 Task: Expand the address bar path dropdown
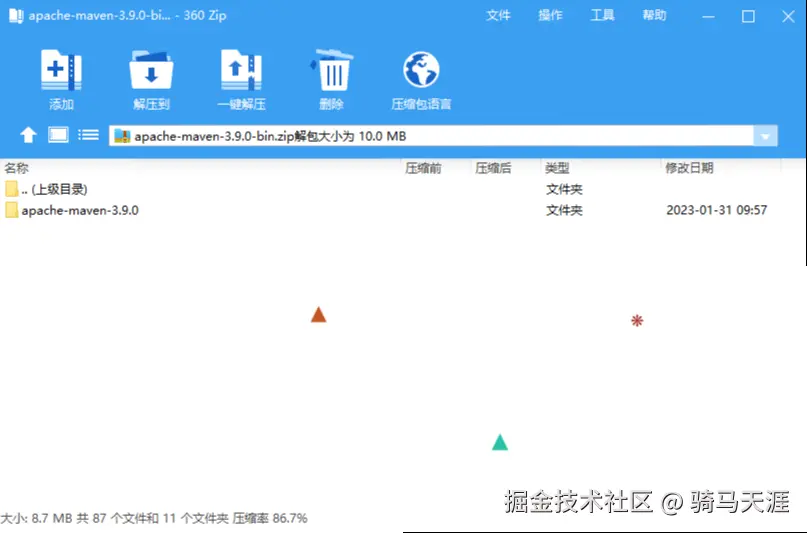tap(765, 136)
